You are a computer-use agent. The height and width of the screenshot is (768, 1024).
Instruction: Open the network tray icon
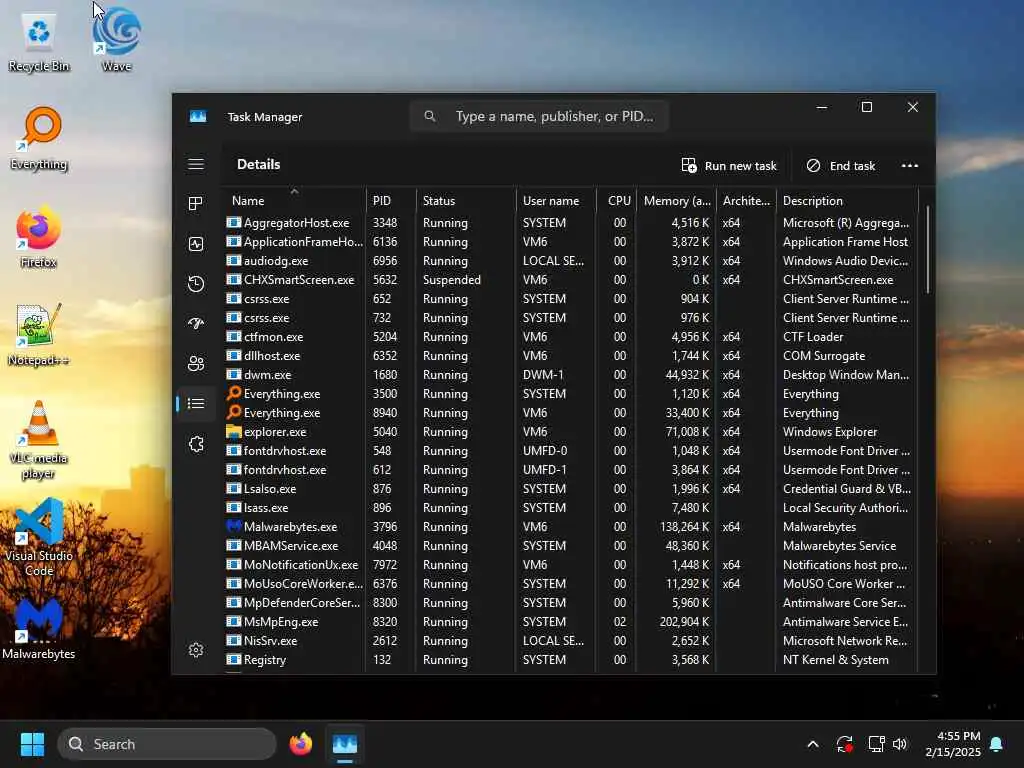[876, 744]
